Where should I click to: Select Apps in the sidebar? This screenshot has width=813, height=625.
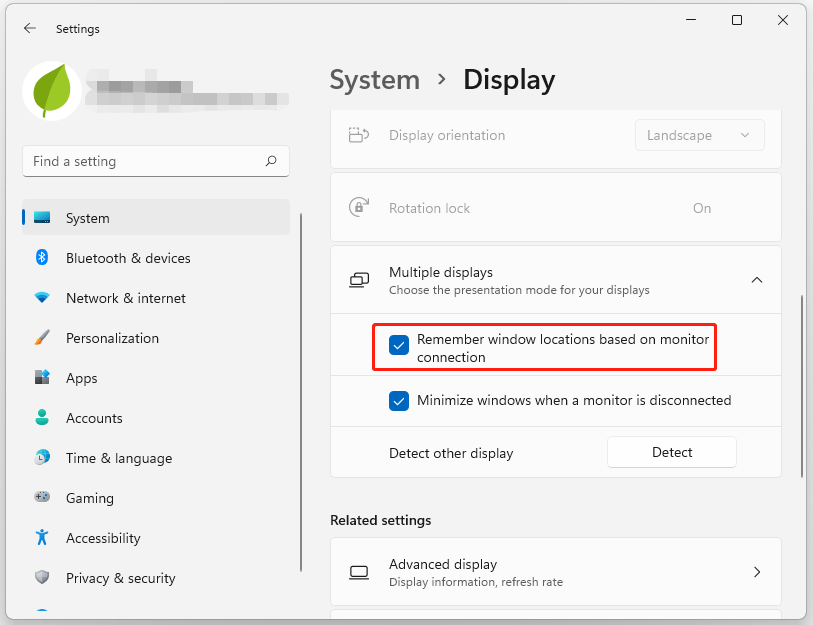[x=82, y=378]
